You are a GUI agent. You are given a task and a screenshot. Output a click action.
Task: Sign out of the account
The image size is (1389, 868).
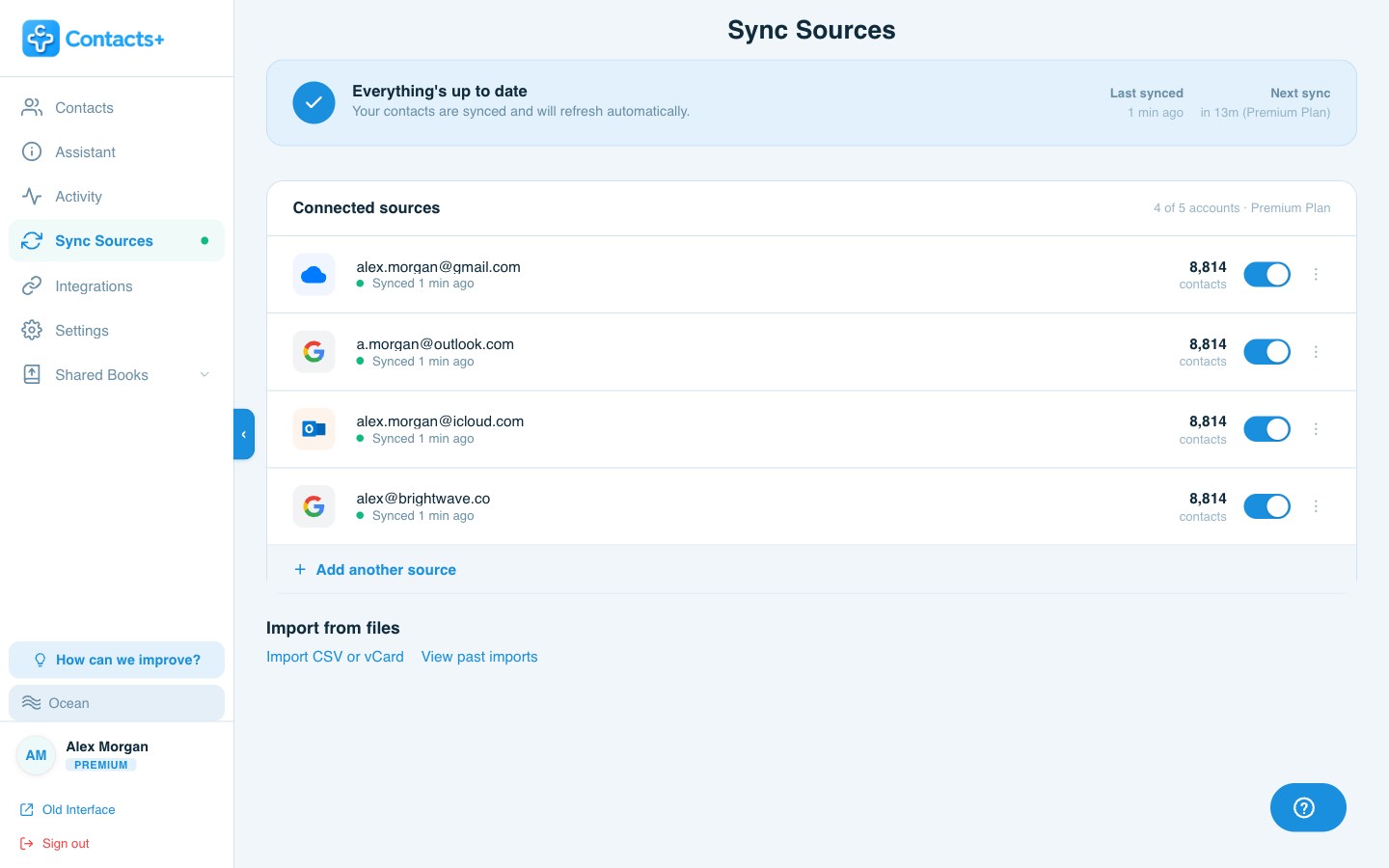pyautogui.click(x=55, y=844)
